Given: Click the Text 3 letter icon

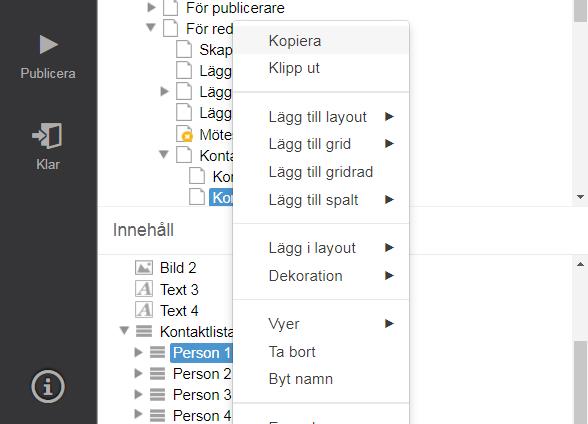Looking at the screenshot, I should 144,289.
